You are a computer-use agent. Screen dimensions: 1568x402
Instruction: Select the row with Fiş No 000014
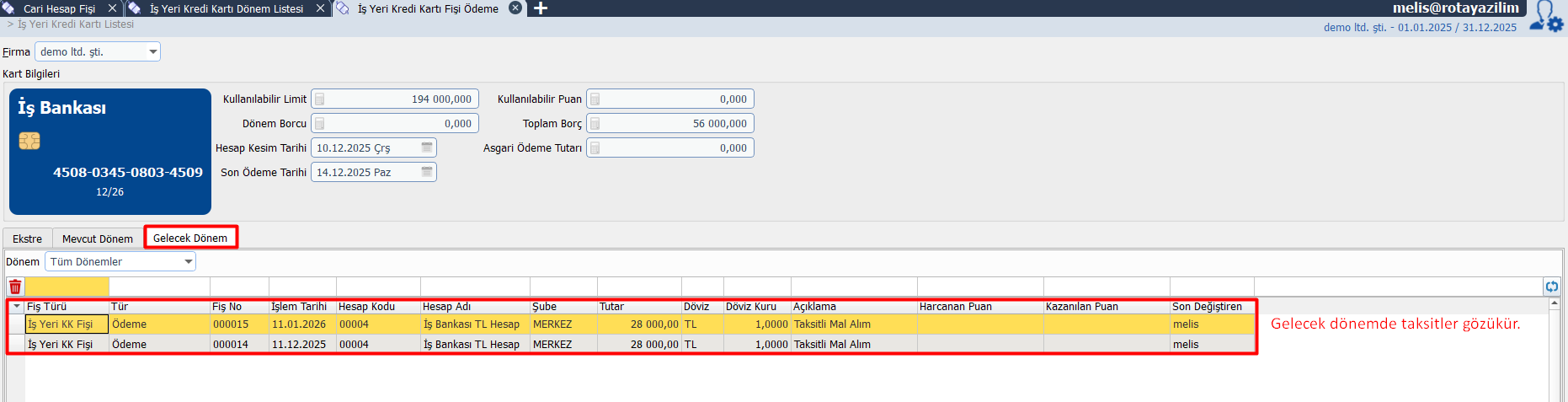click(x=230, y=345)
